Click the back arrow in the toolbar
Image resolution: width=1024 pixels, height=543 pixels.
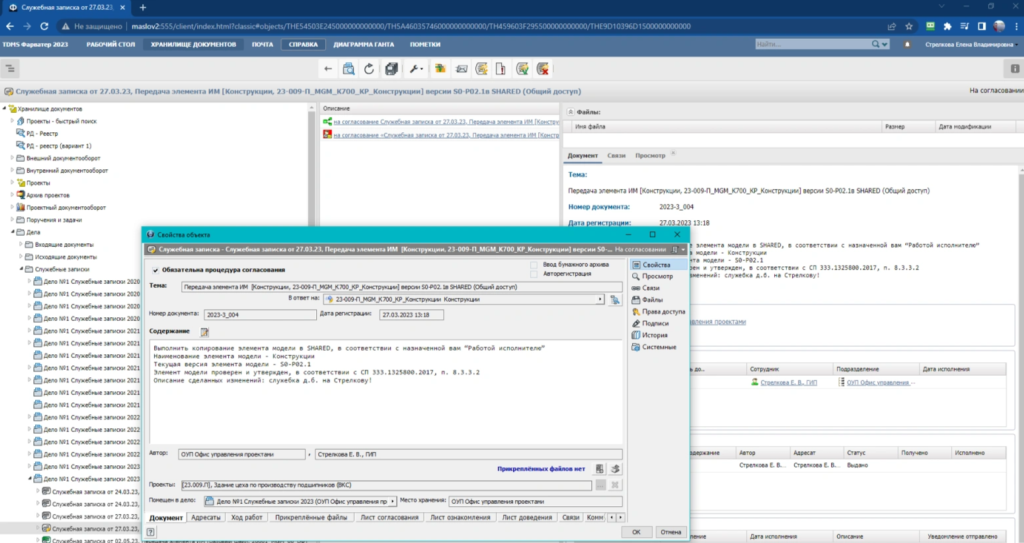coord(328,68)
